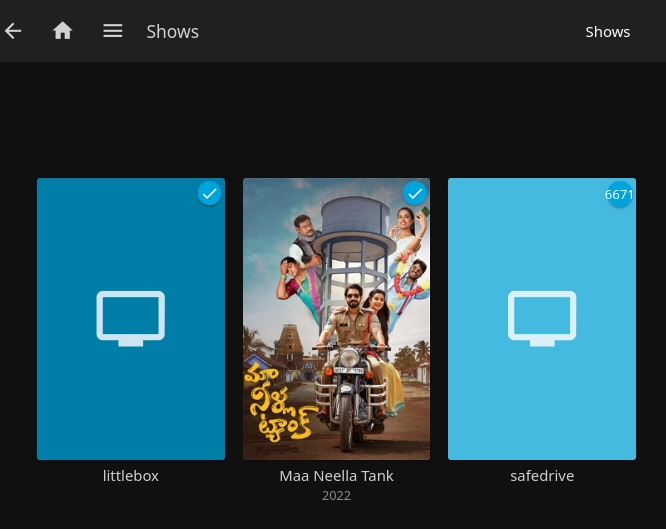Click the dark blue littlebox card background
Viewport: 666px width, 529px height.
click(x=80, y=400)
